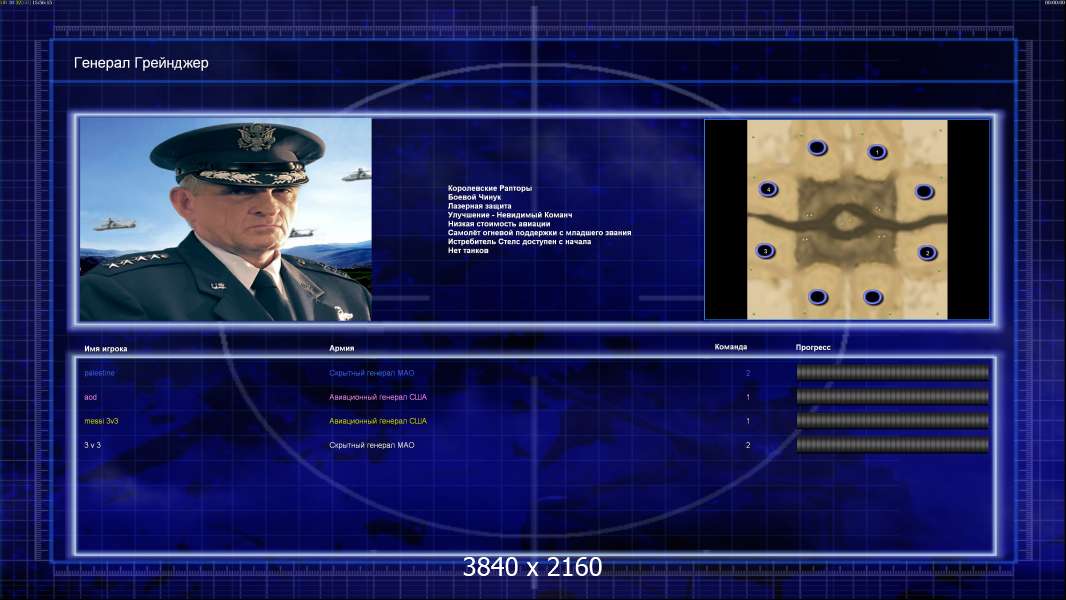Select the unnumbered start marker directly above marker 2
The image size is (1066, 600).
pos(924,192)
